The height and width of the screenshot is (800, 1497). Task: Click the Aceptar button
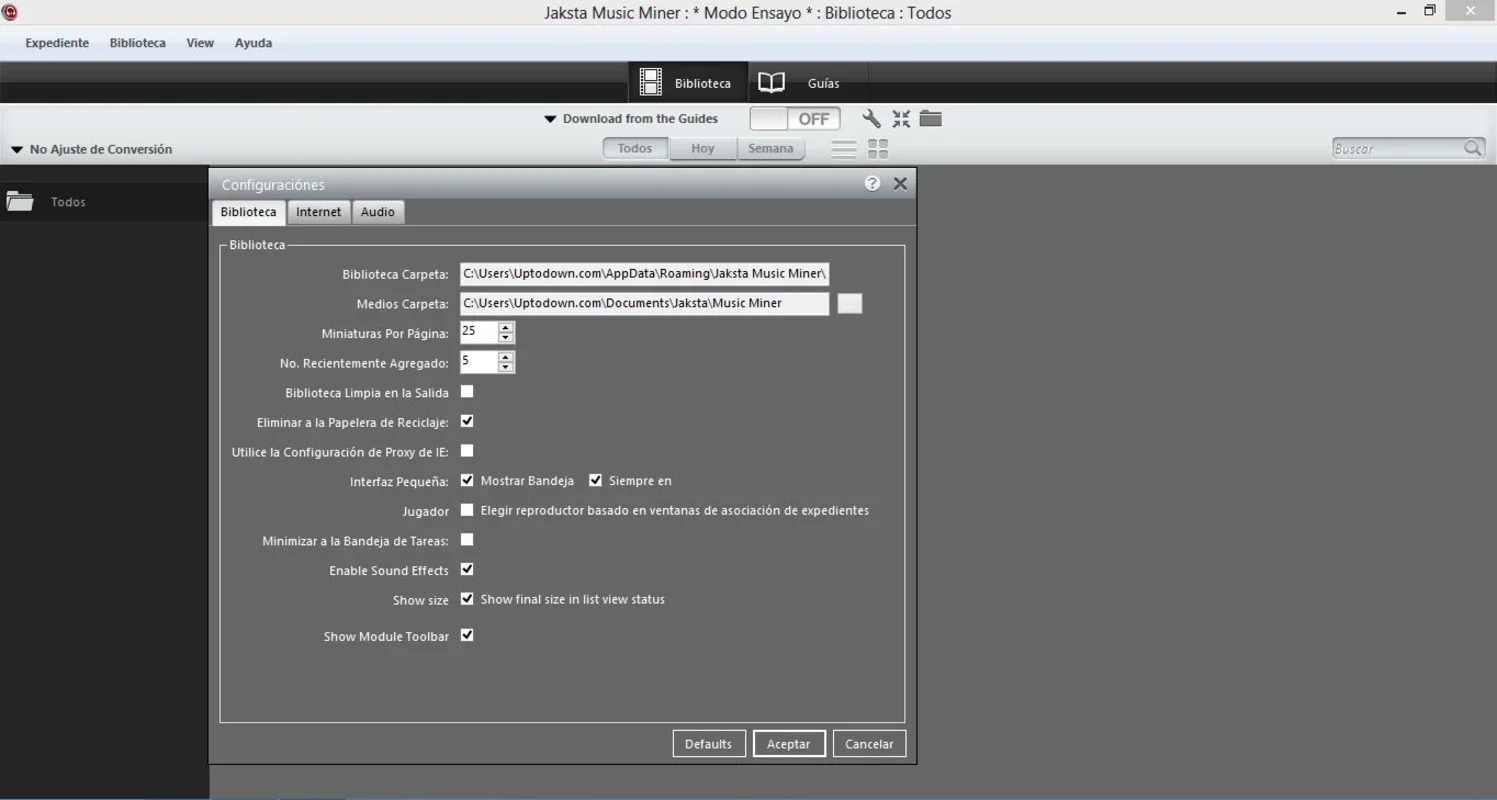[x=789, y=744]
